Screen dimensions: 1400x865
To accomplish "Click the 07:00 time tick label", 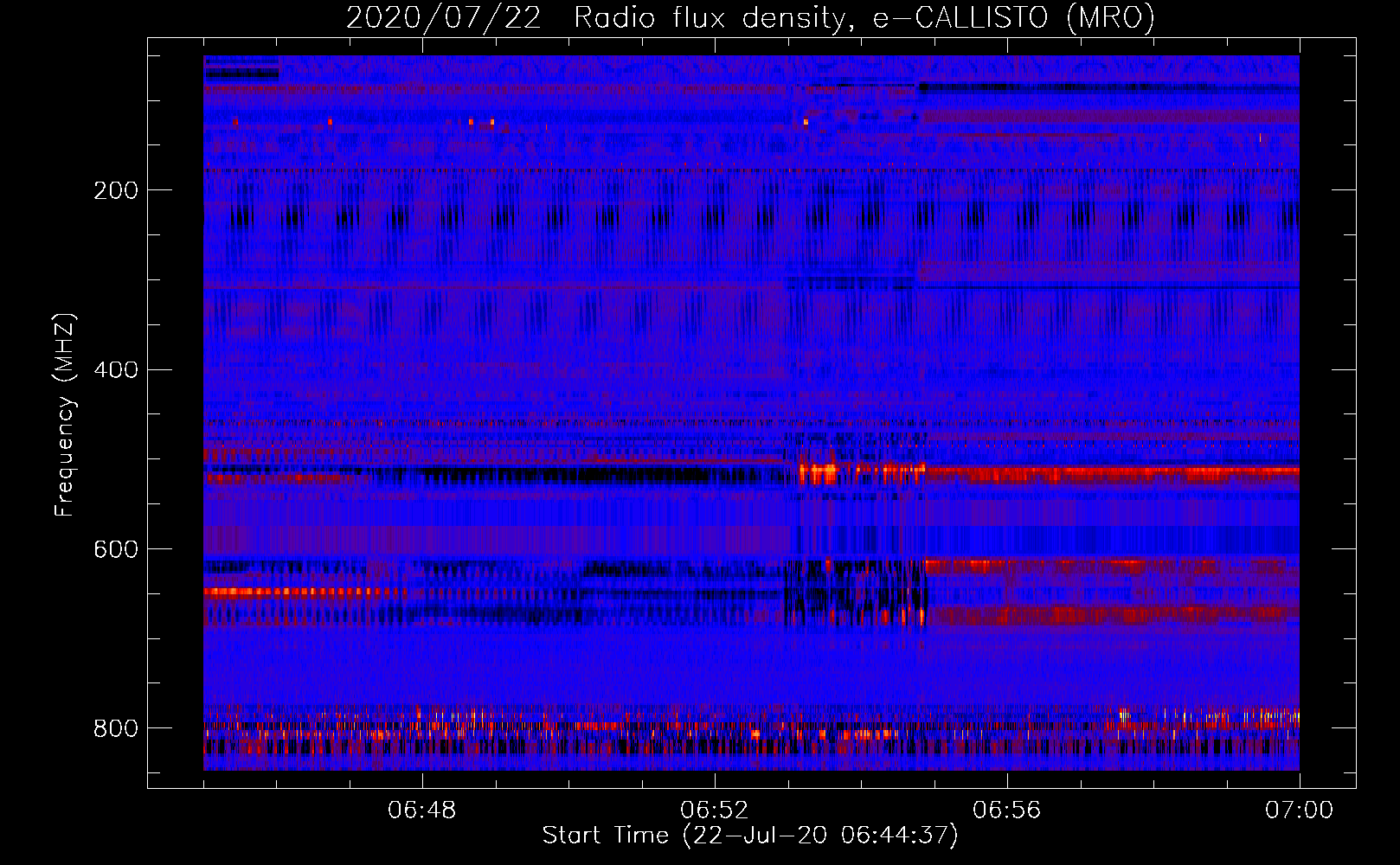I will [1300, 811].
